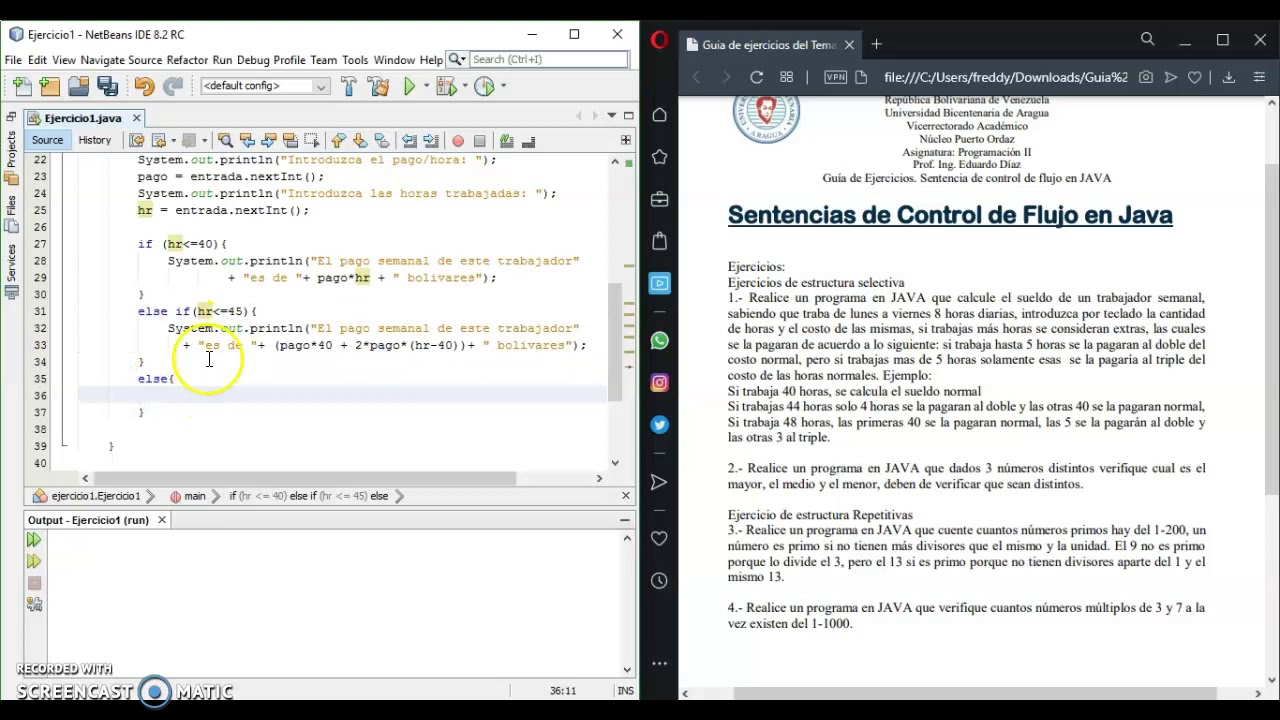Open WhatsApp in the Opera sidebar
Screen dimensions: 1280x720
tap(659, 341)
